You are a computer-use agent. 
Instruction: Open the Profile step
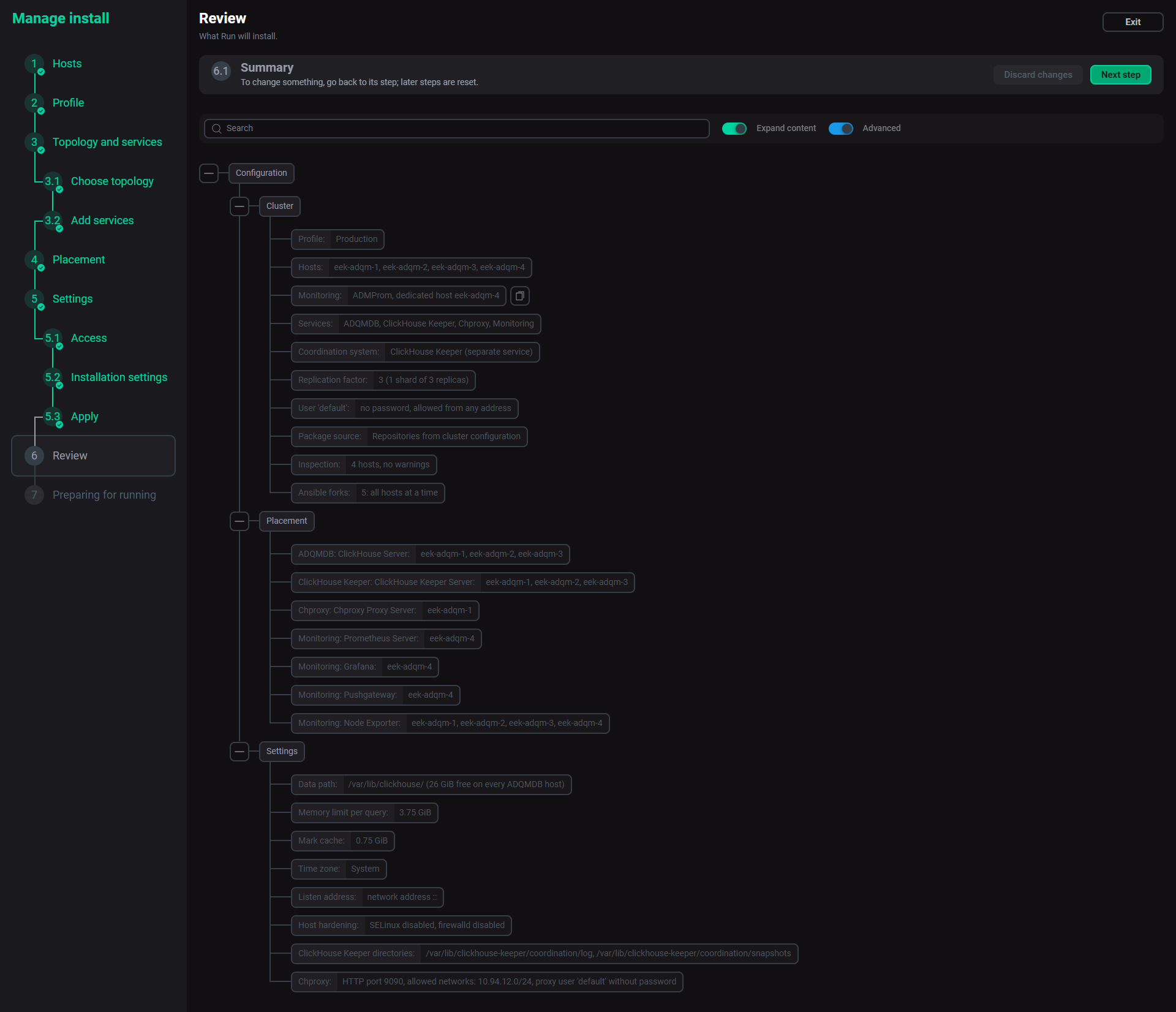point(68,103)
